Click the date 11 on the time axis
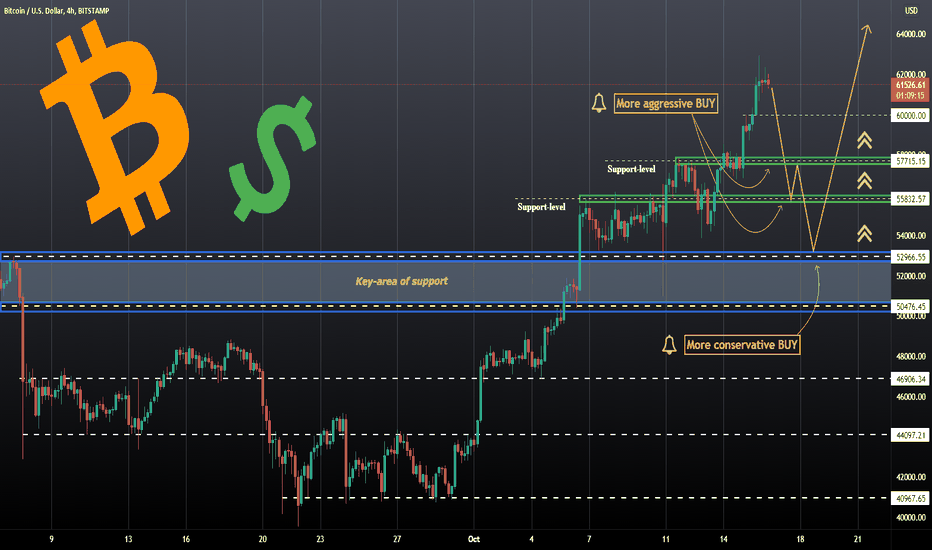 (666, 539)
